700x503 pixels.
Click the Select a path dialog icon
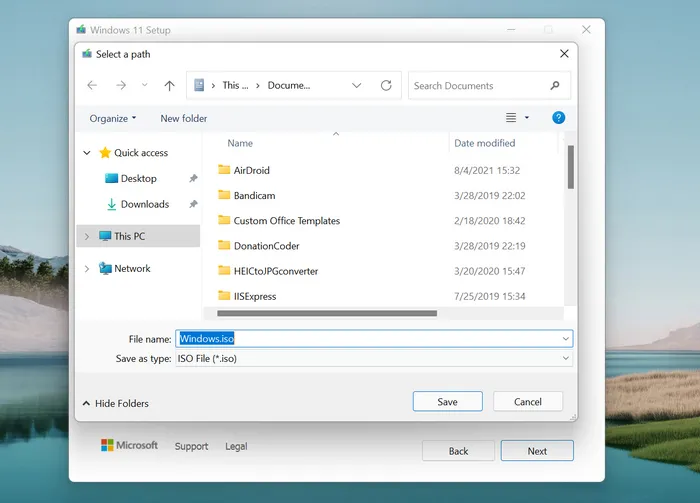(x=87, y=54)
